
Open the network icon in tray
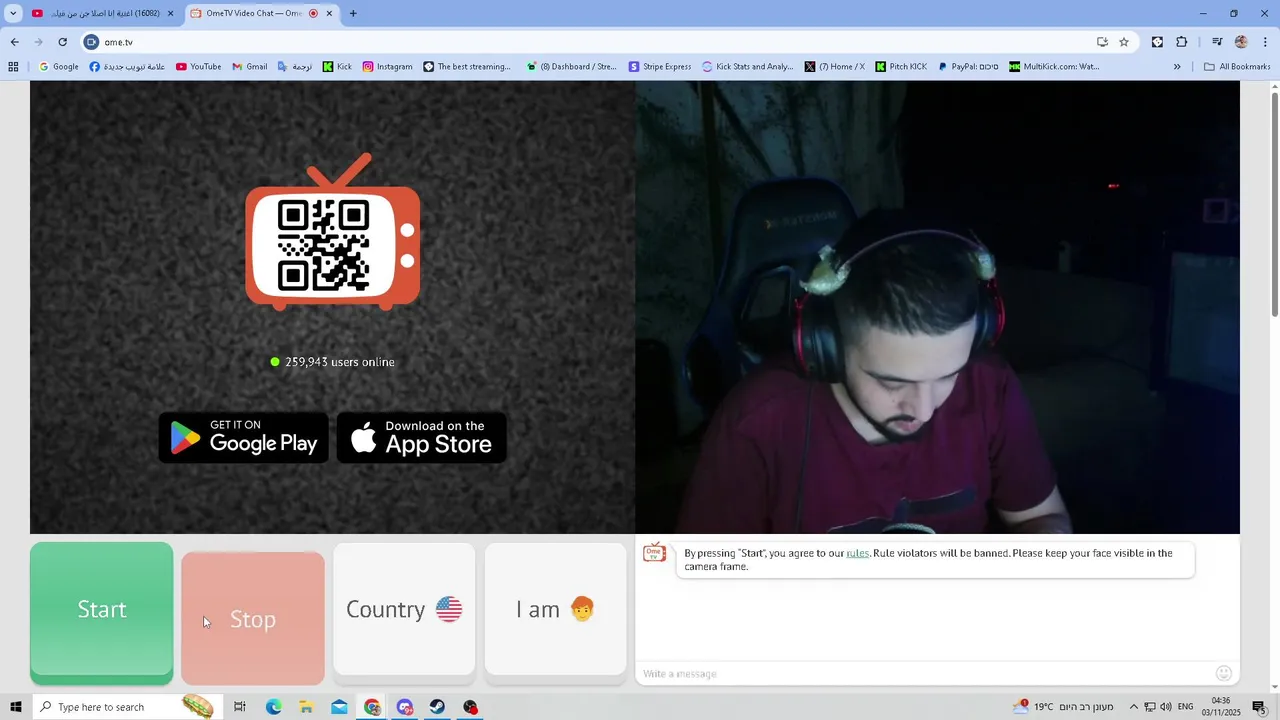pyautogui.click(x=1150, y=707)
